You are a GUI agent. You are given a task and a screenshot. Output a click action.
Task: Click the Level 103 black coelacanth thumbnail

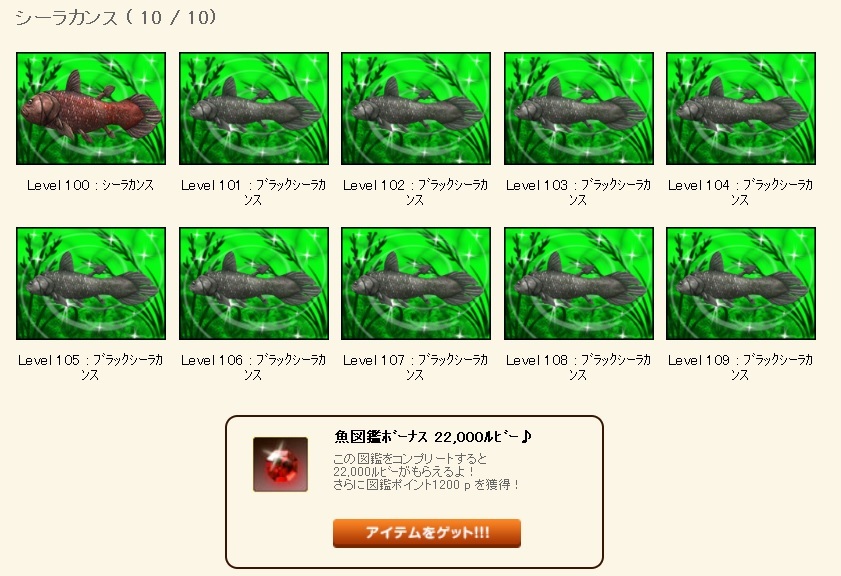click(579, 108)
